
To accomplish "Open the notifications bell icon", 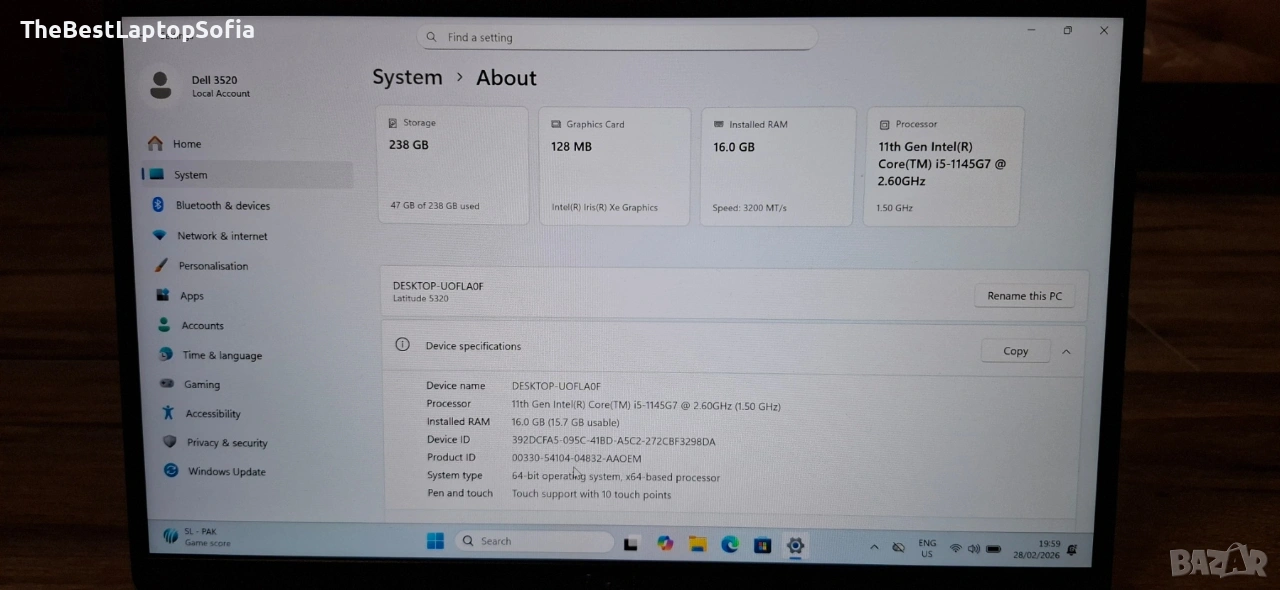I will click(1072, 549).
